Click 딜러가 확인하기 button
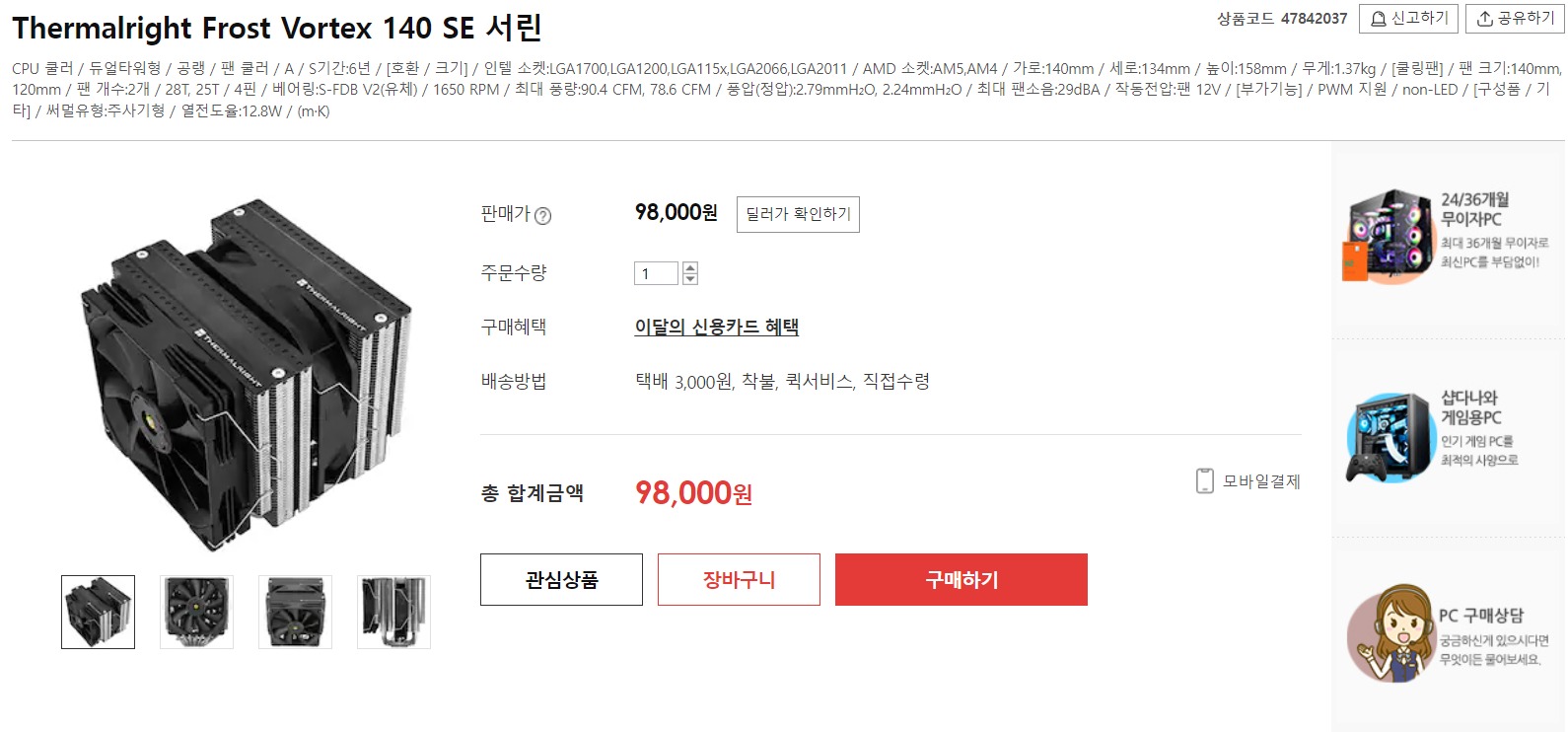The height and width of the screenshot is (732, 1568). pyautogui.click(x=798, y=214)
